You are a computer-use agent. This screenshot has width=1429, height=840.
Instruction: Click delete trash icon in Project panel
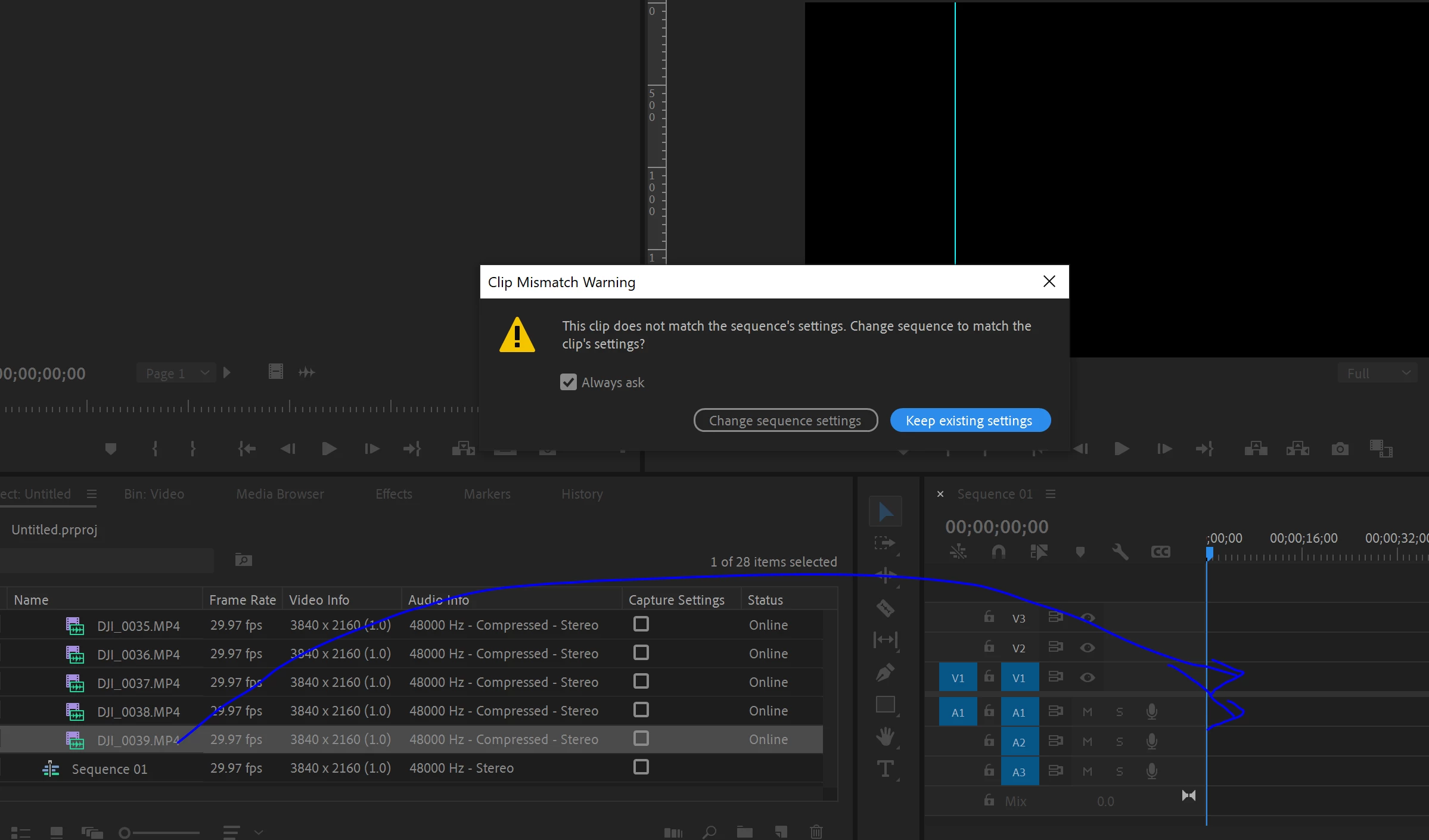coord(816,832)
